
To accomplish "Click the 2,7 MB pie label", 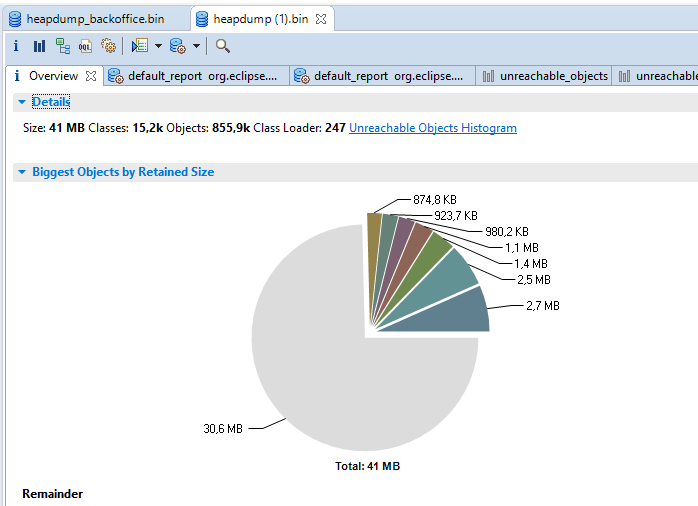I will coord(543,306).
